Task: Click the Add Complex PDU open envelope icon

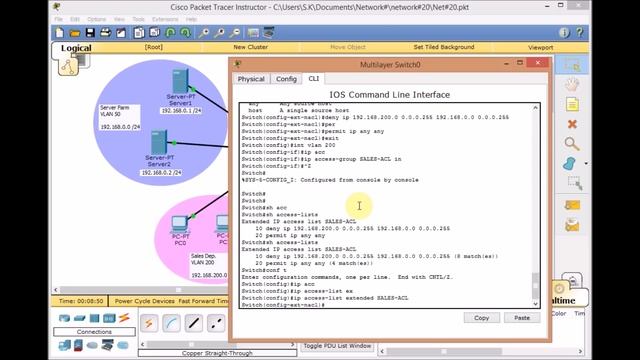Action: (x=572, y=225)
